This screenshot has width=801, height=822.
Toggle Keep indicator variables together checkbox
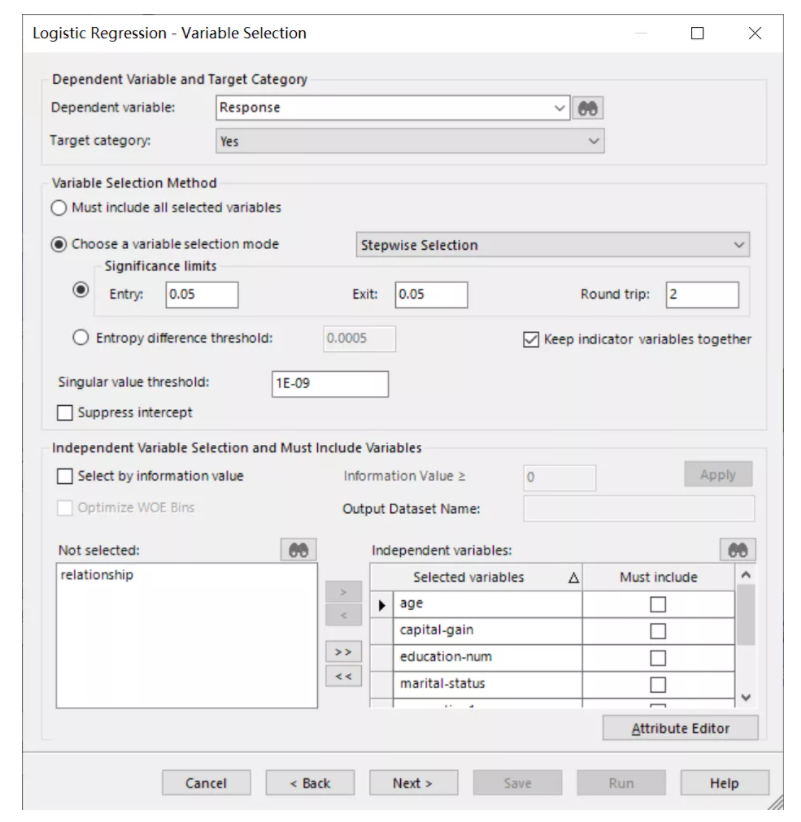coord(531,340)
